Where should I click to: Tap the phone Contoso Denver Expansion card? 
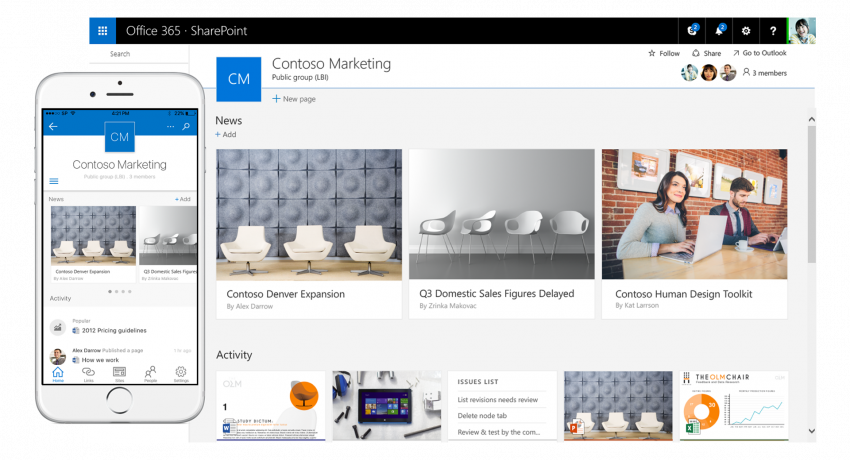click(x=93, y=244)
